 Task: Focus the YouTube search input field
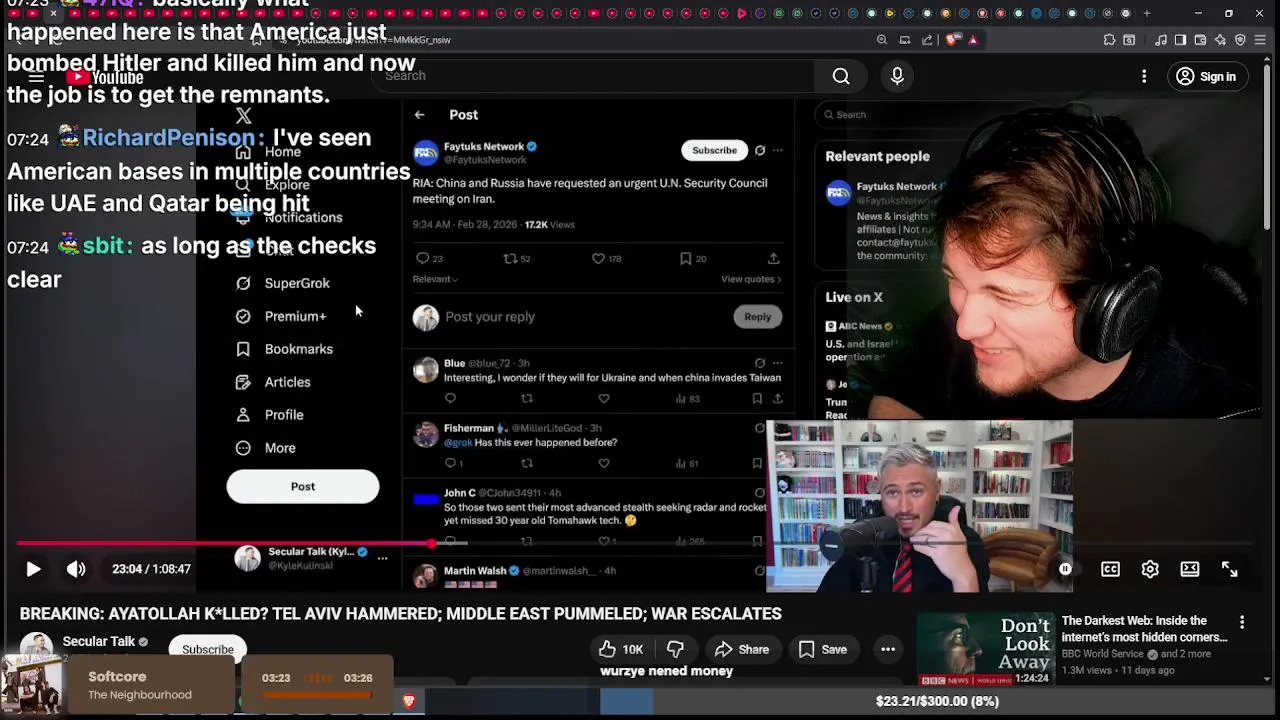(595, 76)
